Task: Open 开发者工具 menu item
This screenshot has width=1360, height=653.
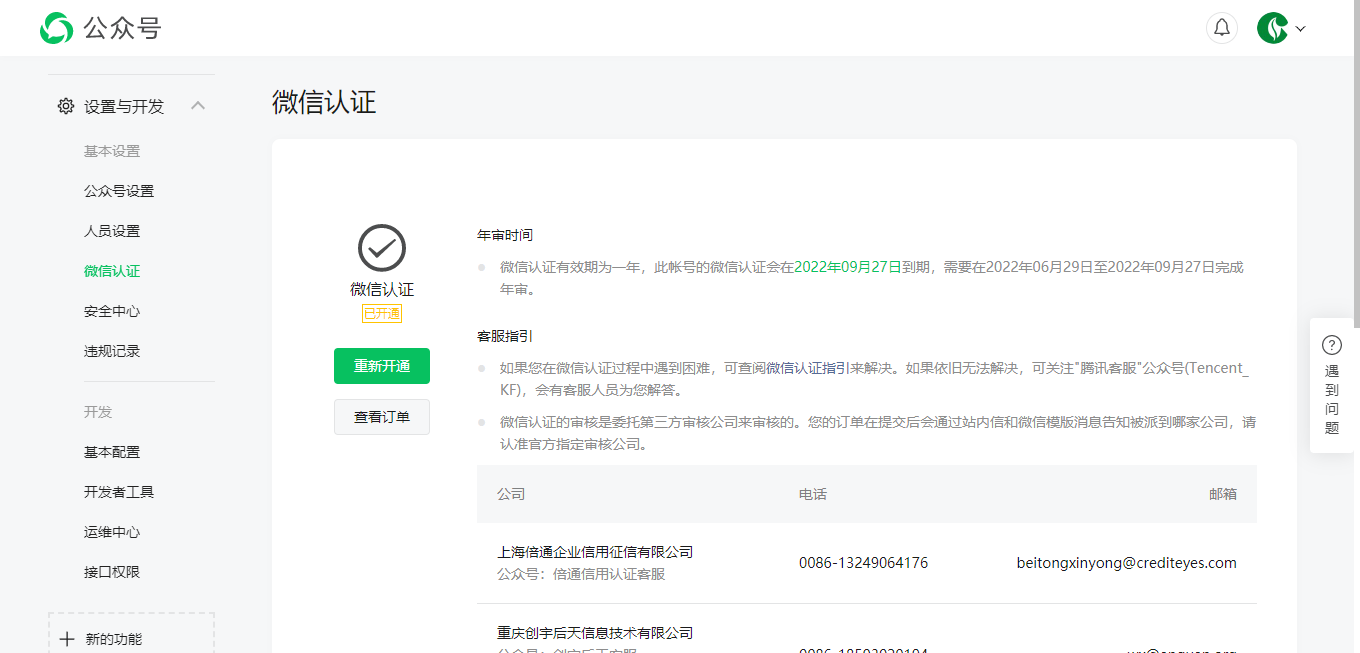Action: tap(119, 492)
